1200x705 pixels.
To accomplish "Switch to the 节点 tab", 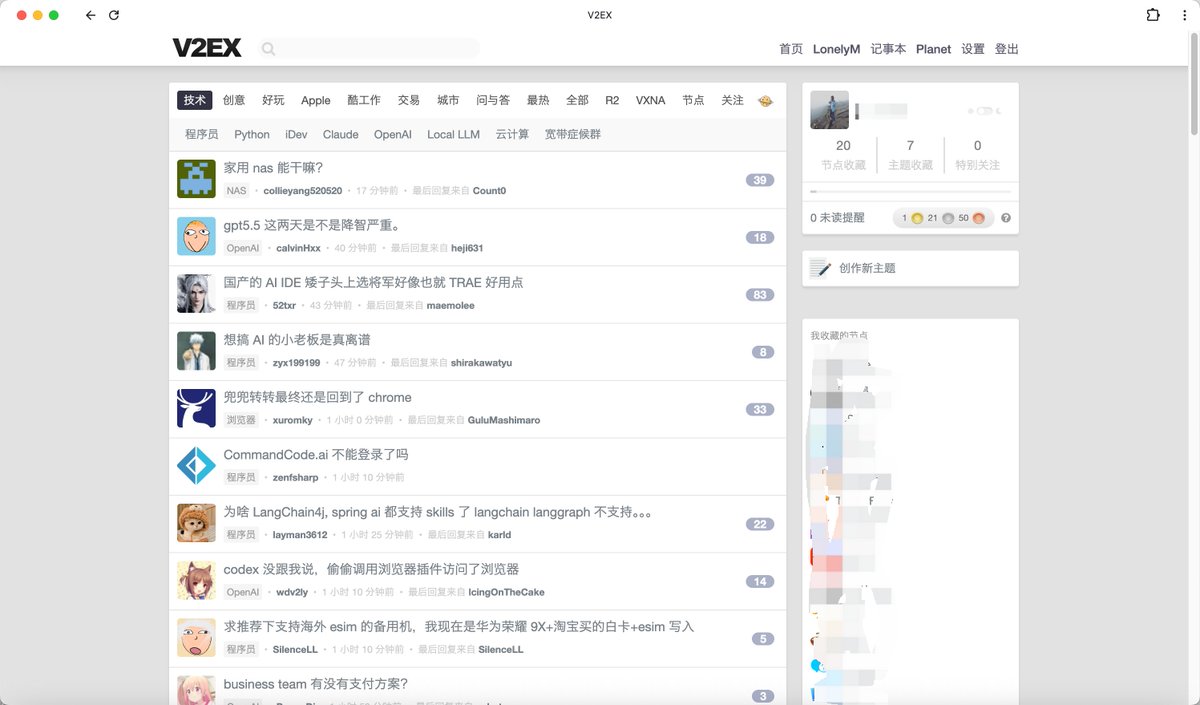I will click(x=693, y=100).
